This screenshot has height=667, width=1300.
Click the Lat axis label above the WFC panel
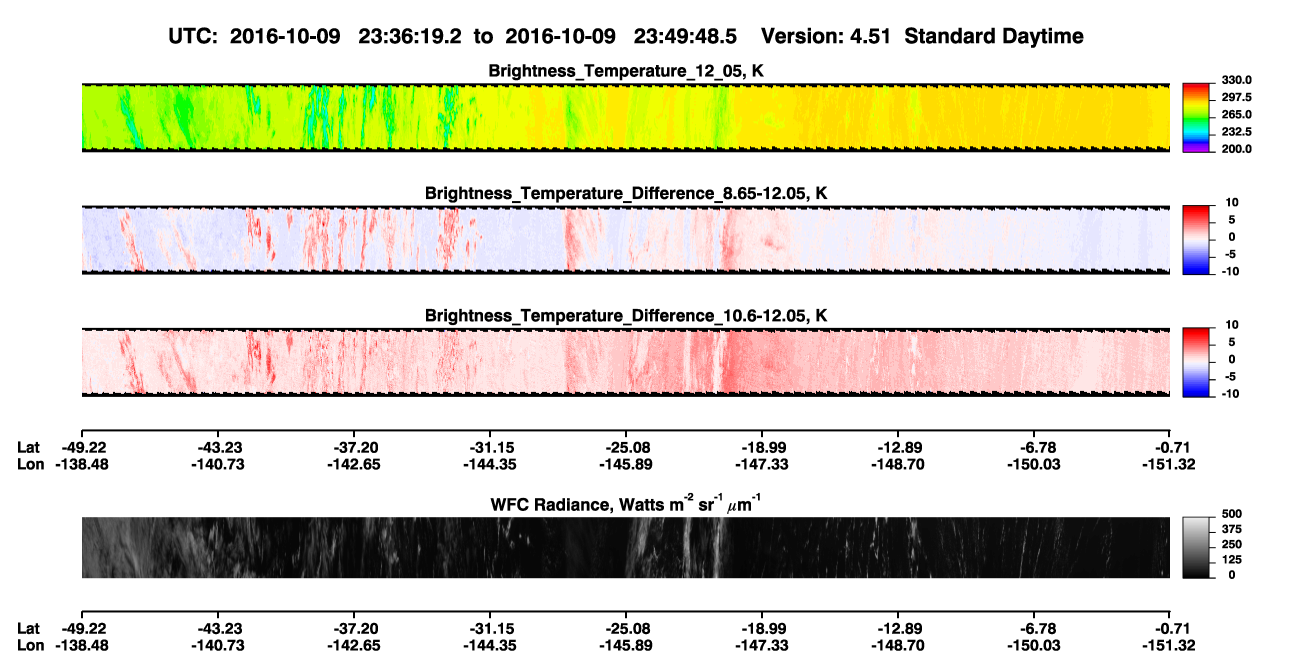tap(28, 448)
